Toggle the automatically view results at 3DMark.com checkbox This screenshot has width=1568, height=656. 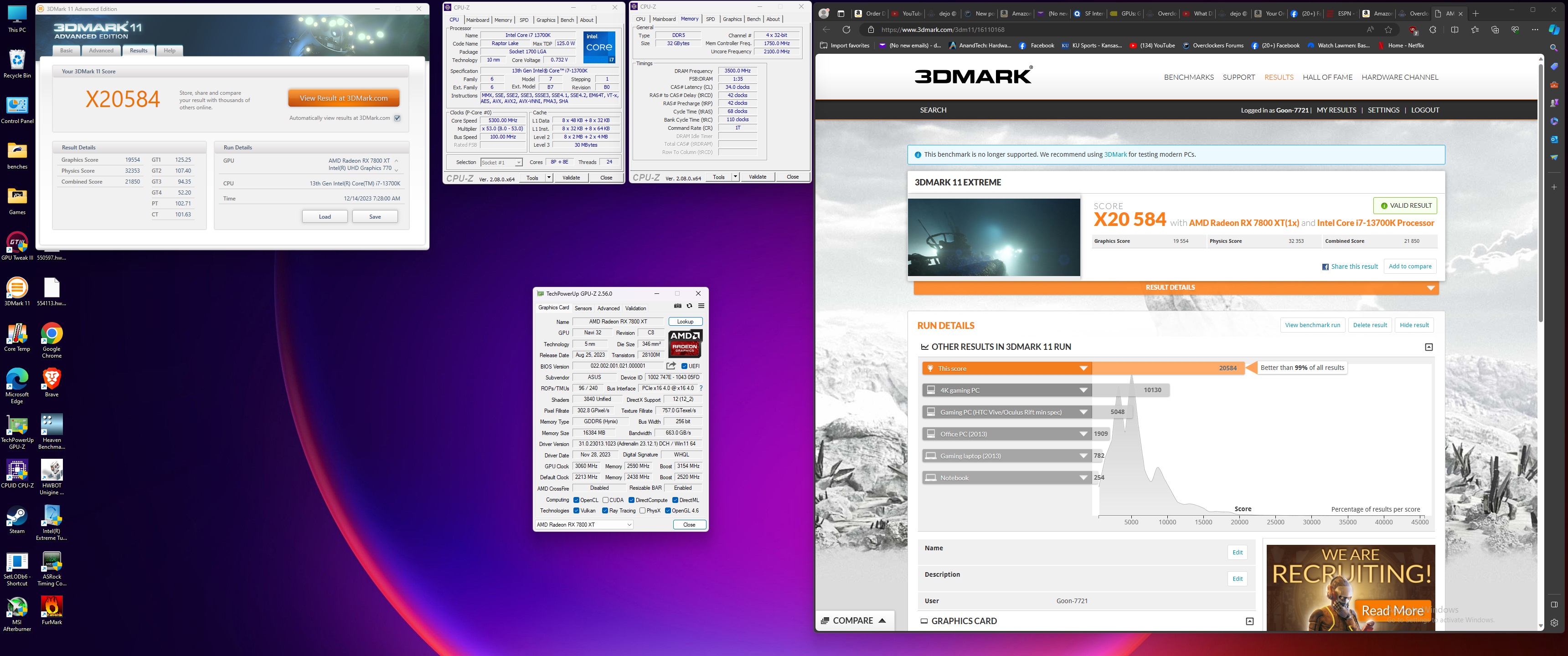(x=397, y=118)
